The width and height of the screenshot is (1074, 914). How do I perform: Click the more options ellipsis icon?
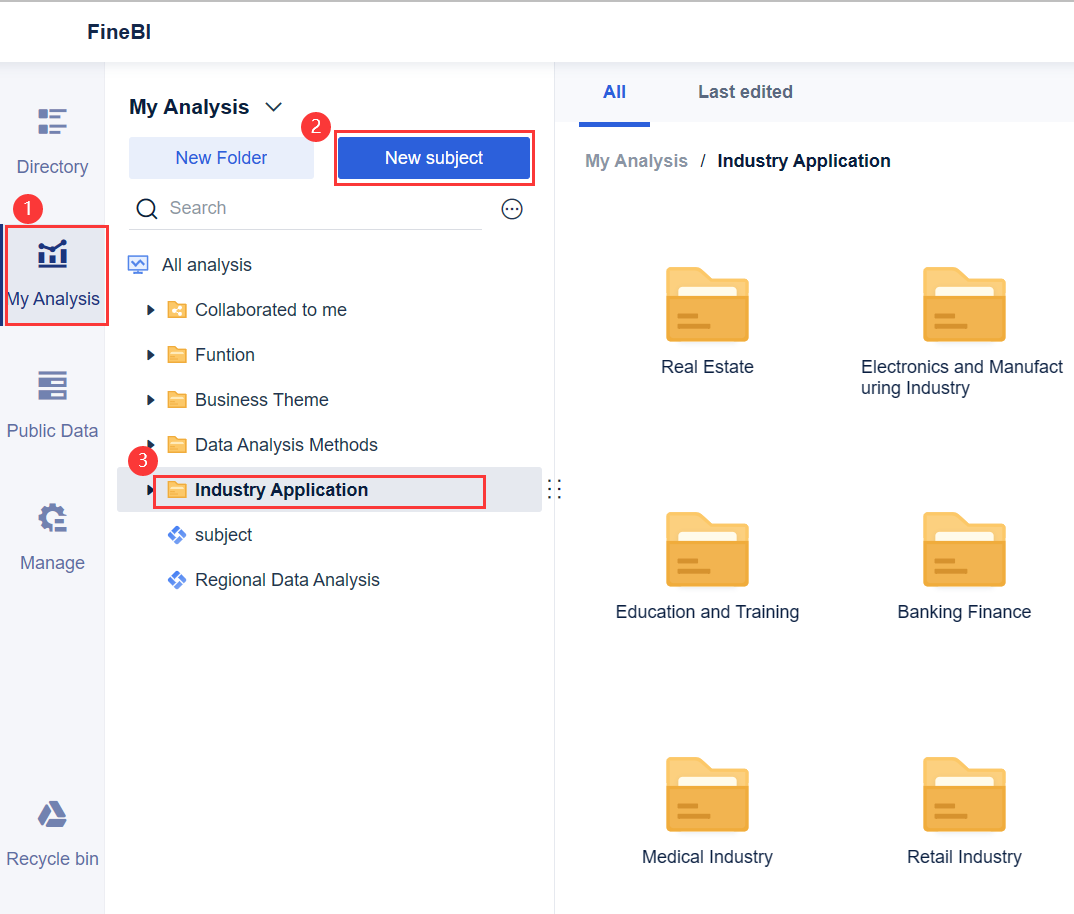[512, 209]
